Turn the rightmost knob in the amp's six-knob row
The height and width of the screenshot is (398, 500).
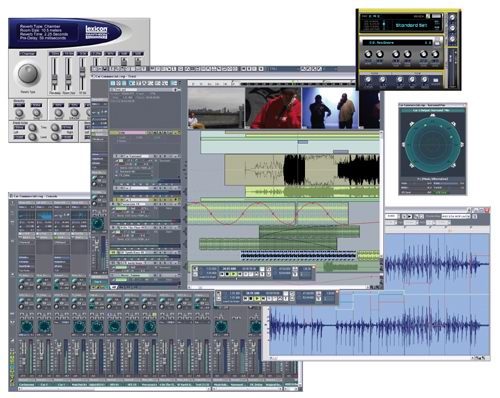click(435, 54)
